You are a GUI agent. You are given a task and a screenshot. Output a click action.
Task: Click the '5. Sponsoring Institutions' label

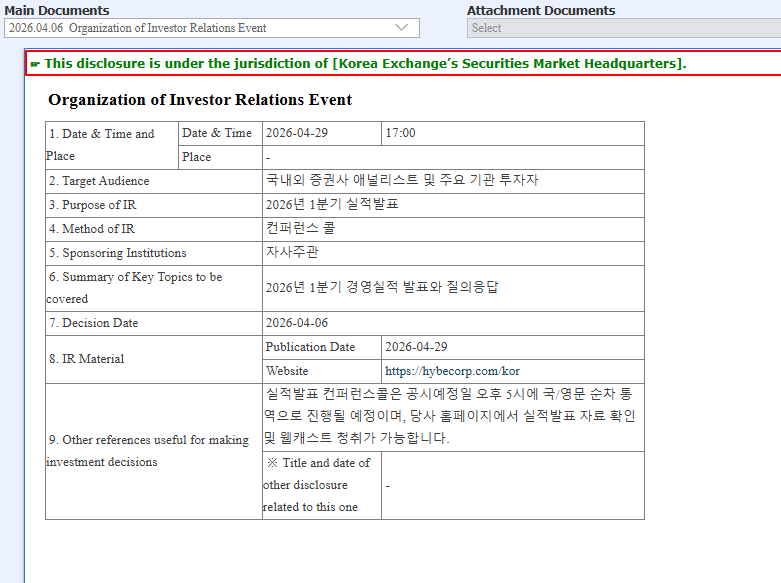[x=118, y=253]
